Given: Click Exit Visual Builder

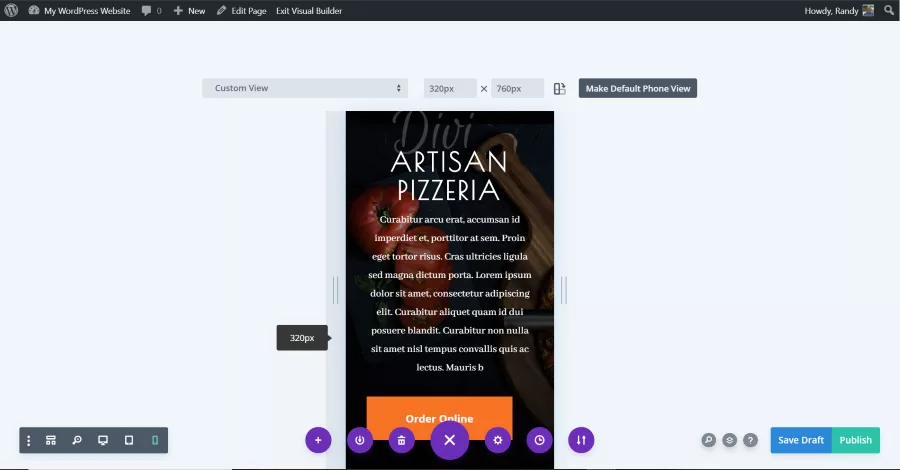Looking at the screenshot, I should tap(309, 10).
